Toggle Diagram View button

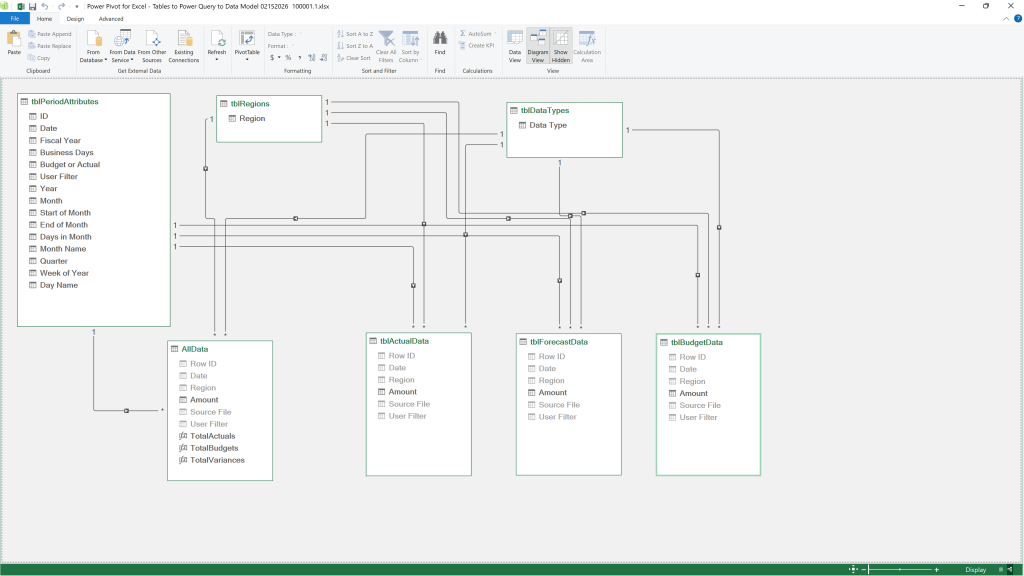[537, 46]
